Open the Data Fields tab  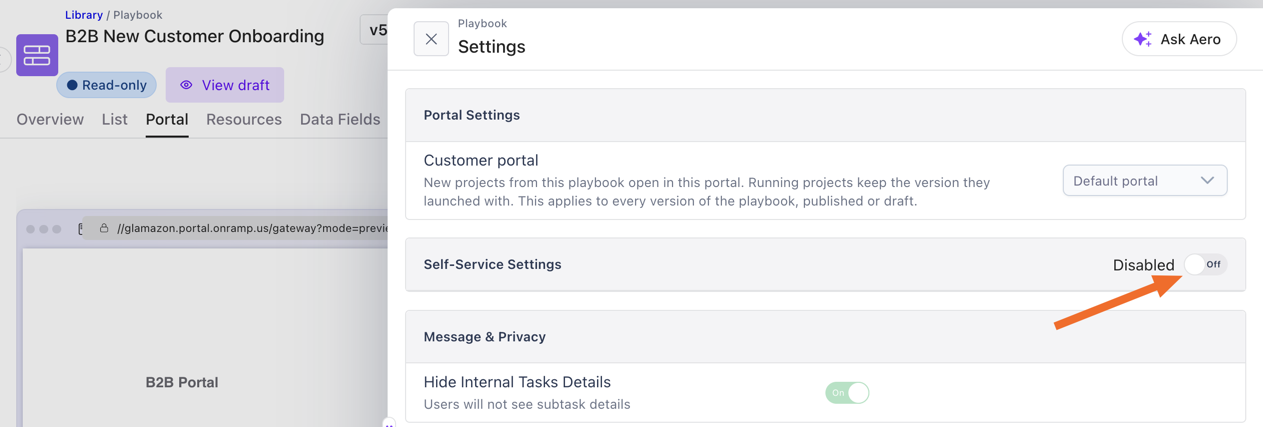coord(340,119)
